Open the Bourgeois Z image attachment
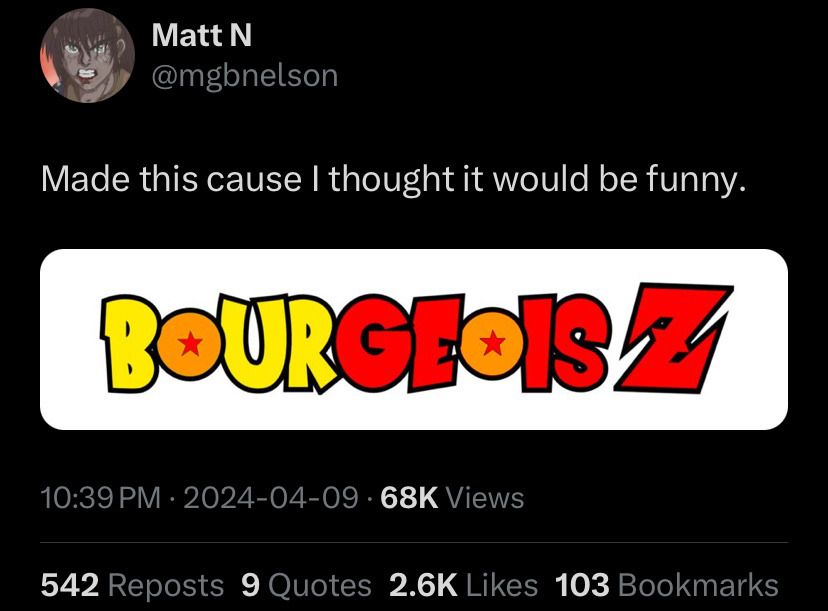This screenshot has height=611, width=828. point(414,340)
